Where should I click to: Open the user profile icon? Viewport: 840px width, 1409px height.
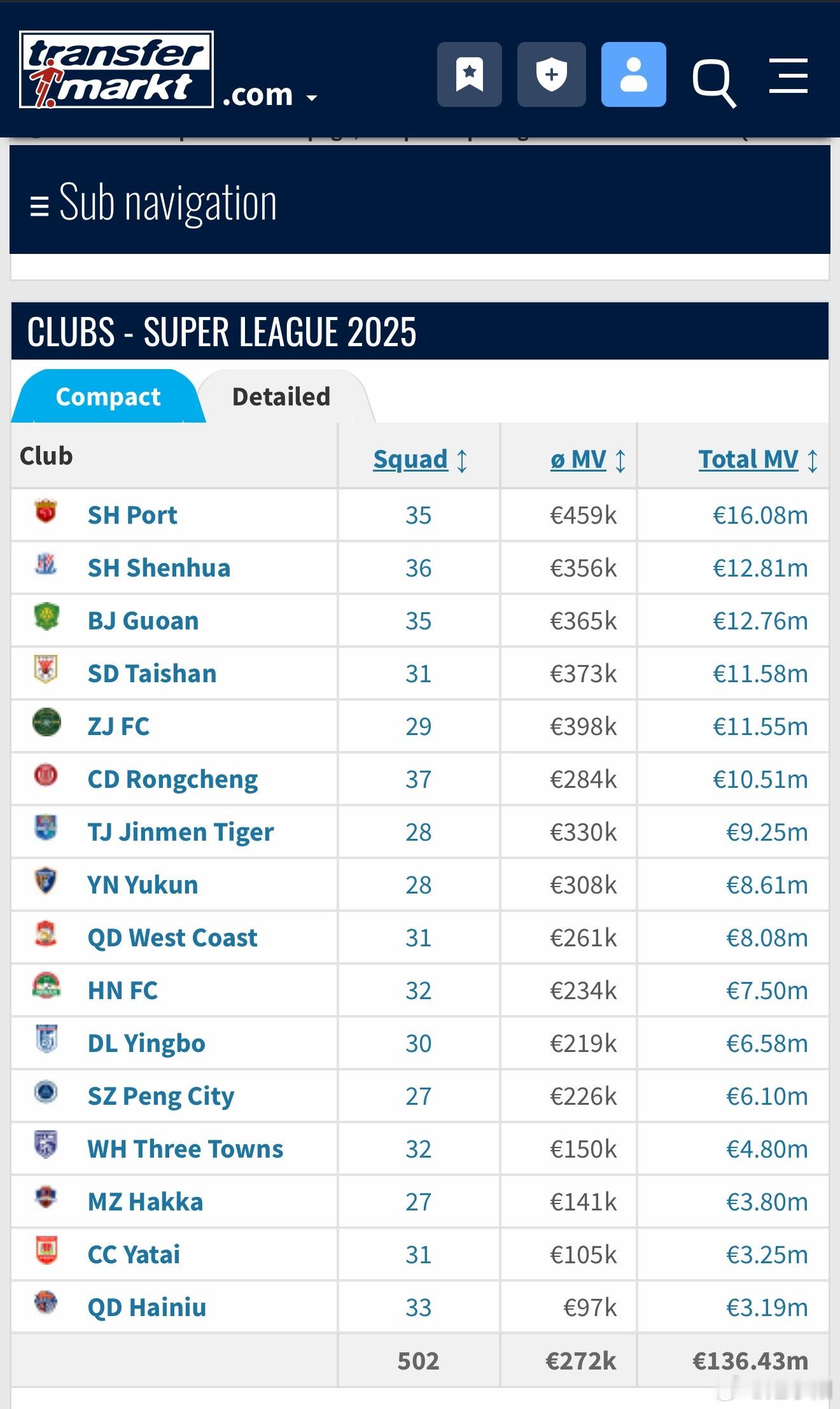pyautogui.click(x=633, y=74)
